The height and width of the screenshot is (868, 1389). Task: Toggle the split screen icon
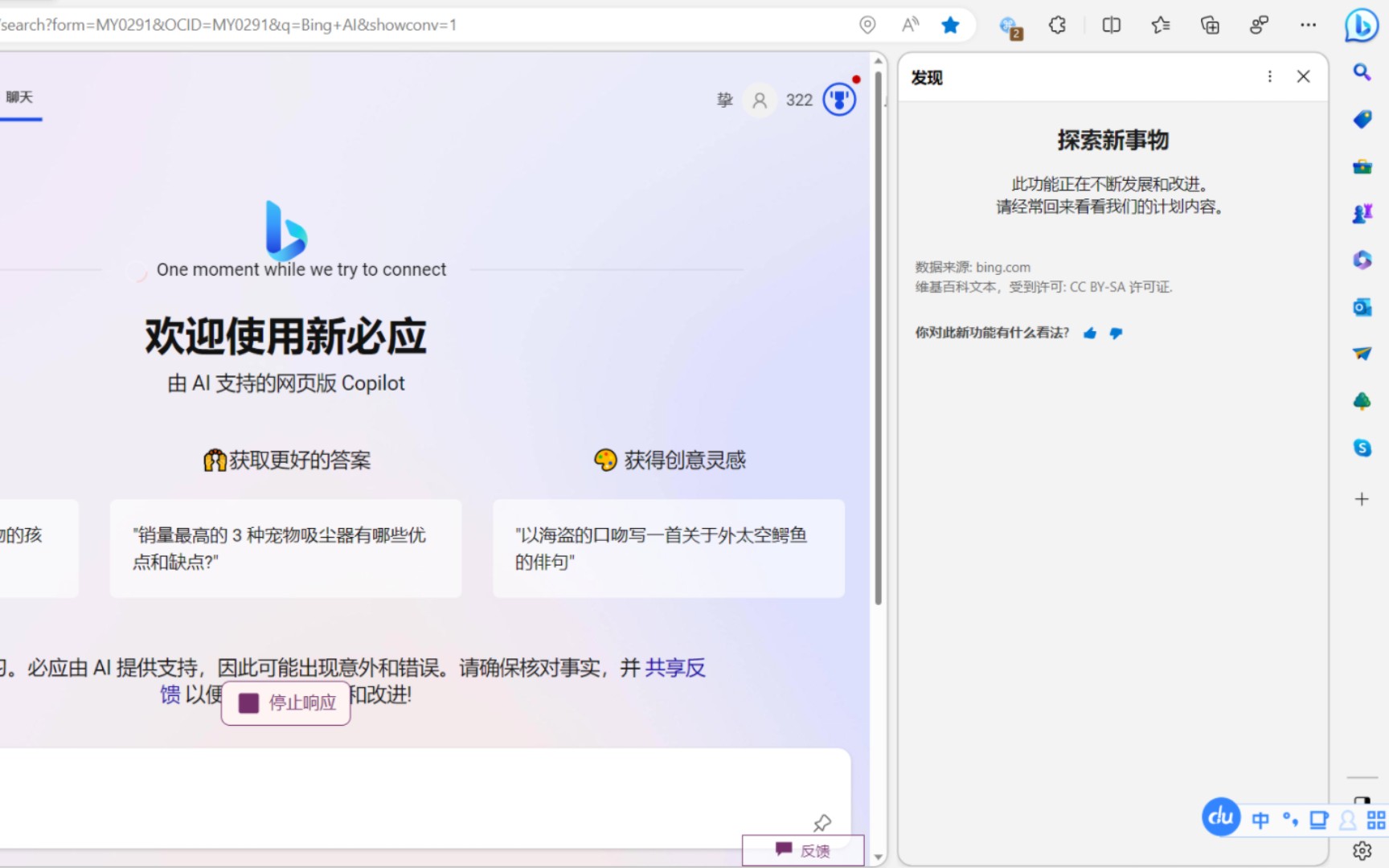pos(1112,25)
